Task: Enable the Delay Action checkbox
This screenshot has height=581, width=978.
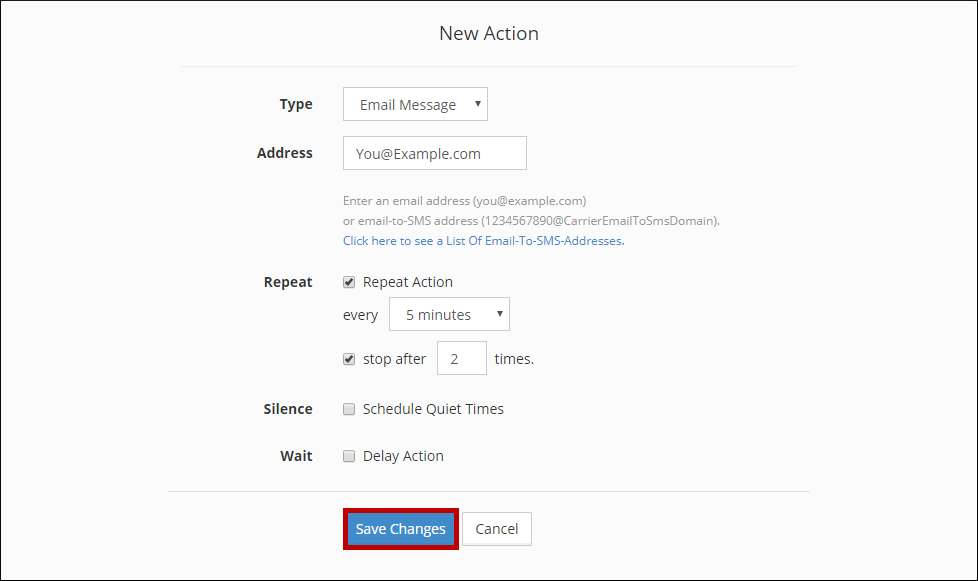Action: tap(349, 456)
